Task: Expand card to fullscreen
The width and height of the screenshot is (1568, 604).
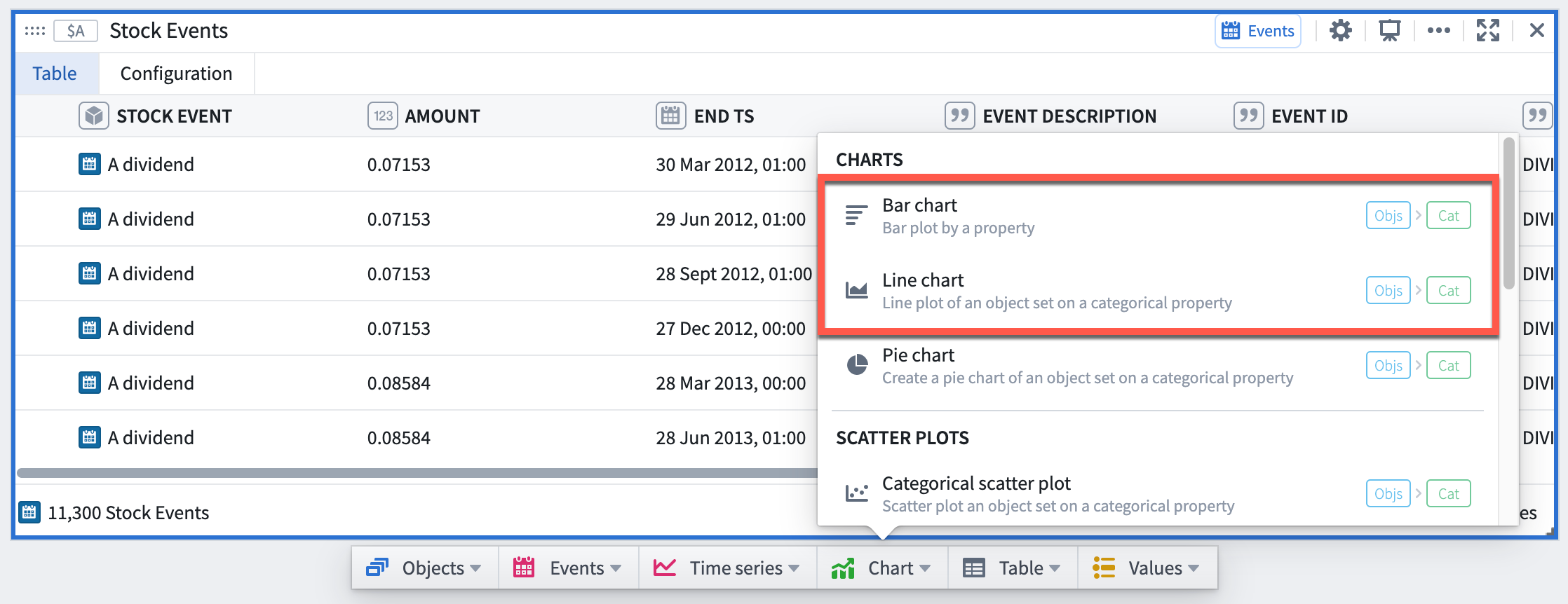Action: coord(1487,31)
